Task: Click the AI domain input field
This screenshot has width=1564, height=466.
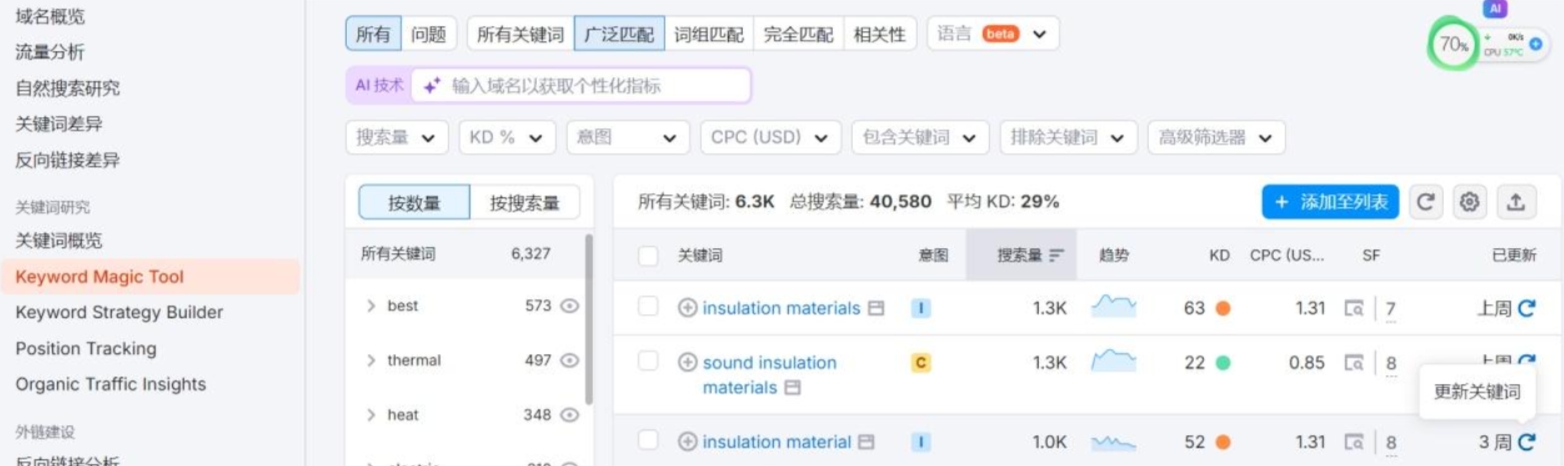Action: 581,86
